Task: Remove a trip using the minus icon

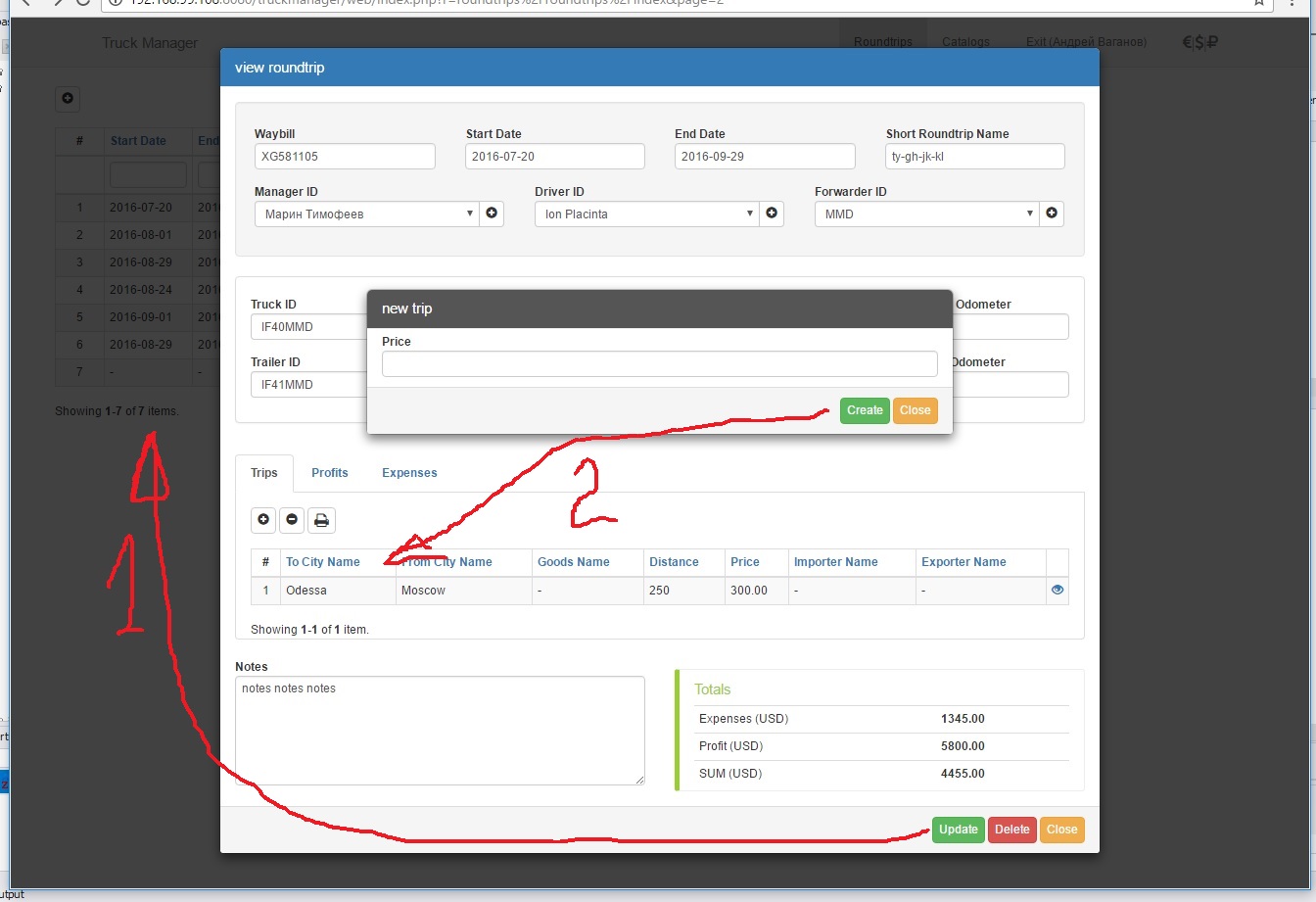Action: click(292, 520)
